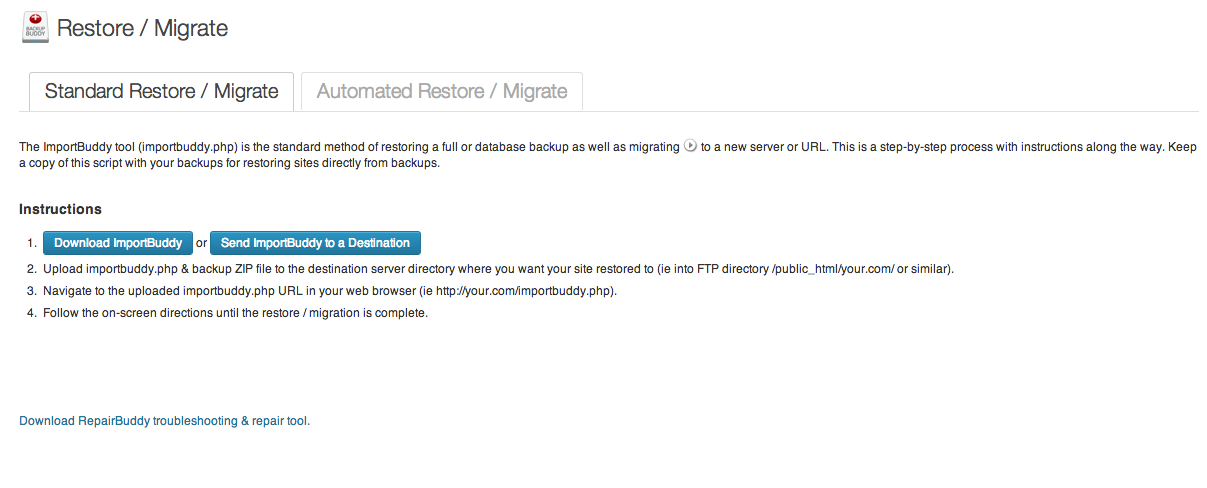Click the BackupBuddy logo icon

[x=36, y=27]
